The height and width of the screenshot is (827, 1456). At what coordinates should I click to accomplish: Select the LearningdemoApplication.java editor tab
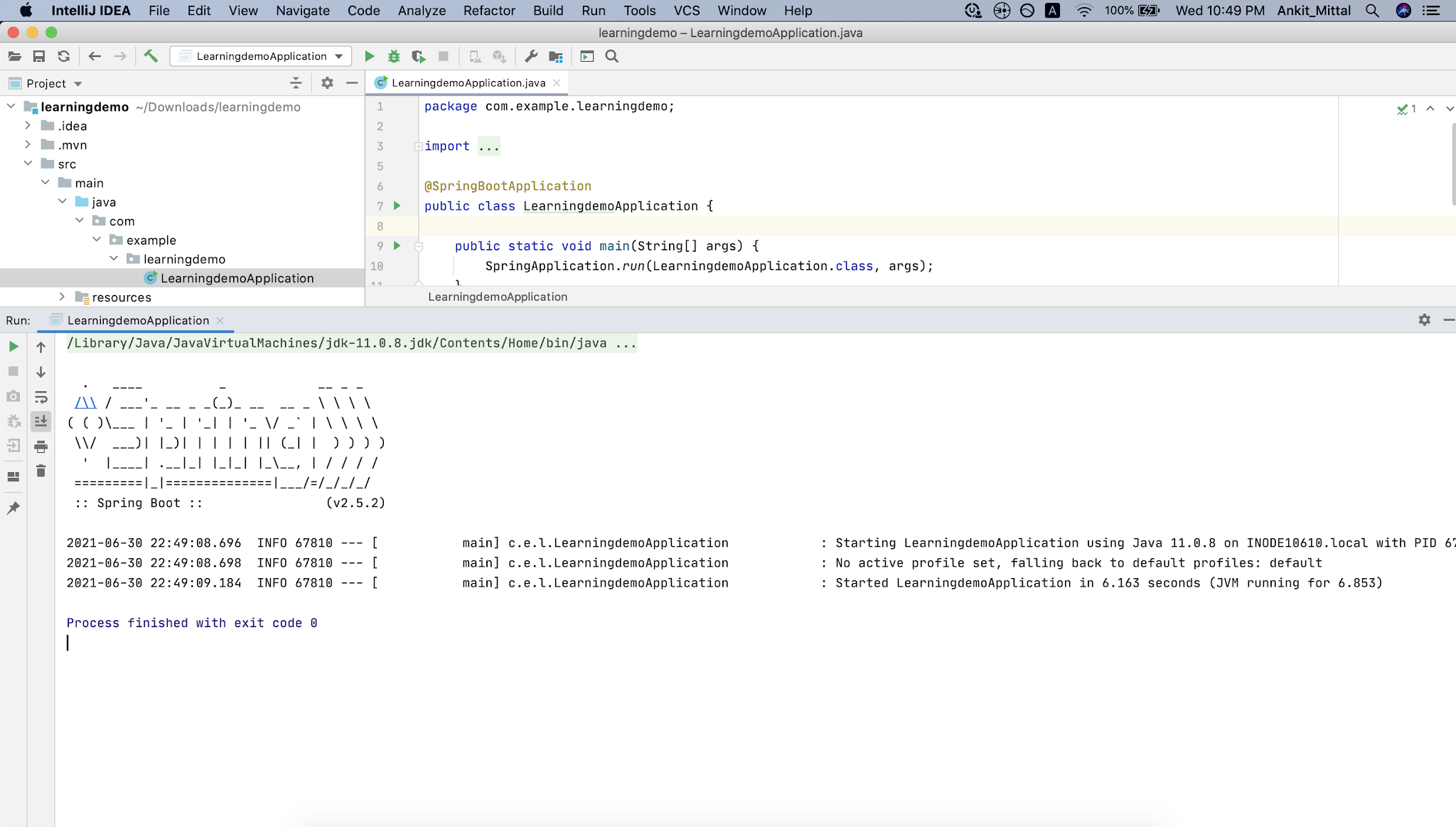(x=468, y=83)
